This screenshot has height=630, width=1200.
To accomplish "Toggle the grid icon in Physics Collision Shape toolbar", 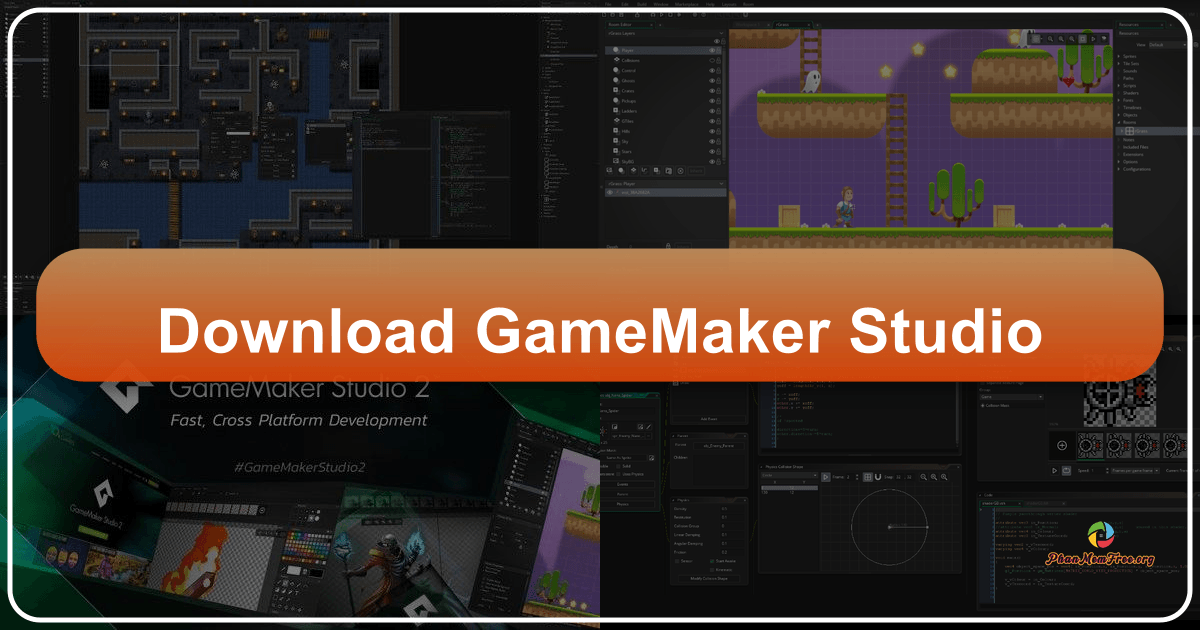I will coord(867,476).
